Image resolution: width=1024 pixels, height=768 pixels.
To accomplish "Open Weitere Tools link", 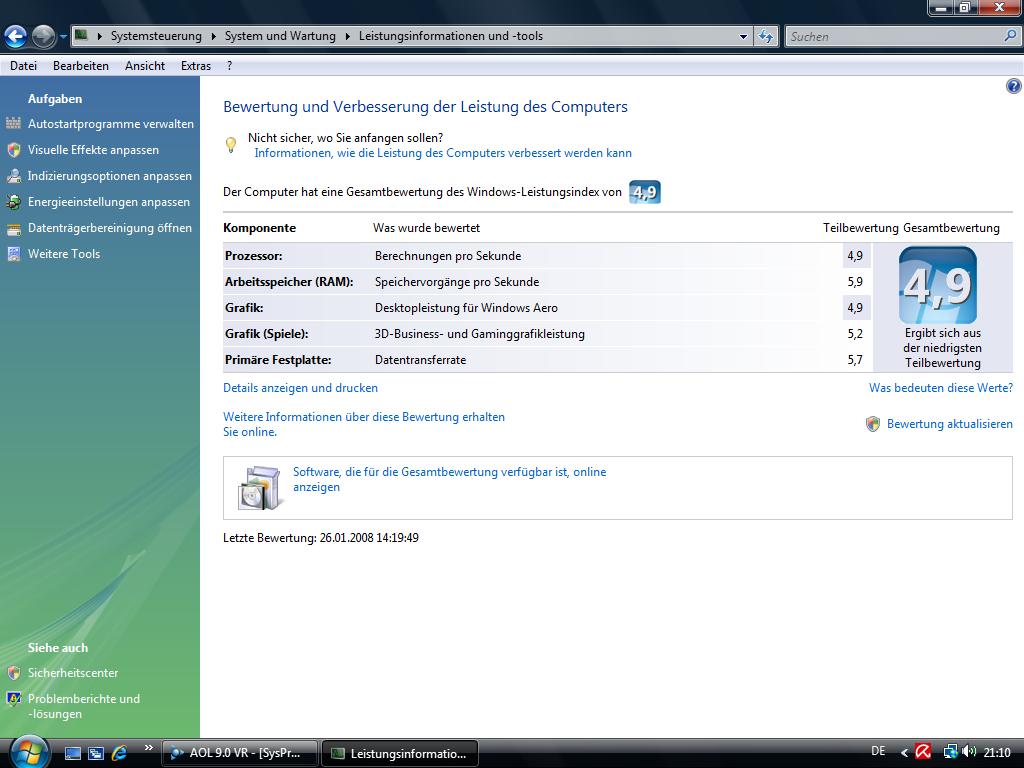I will 64,254.
